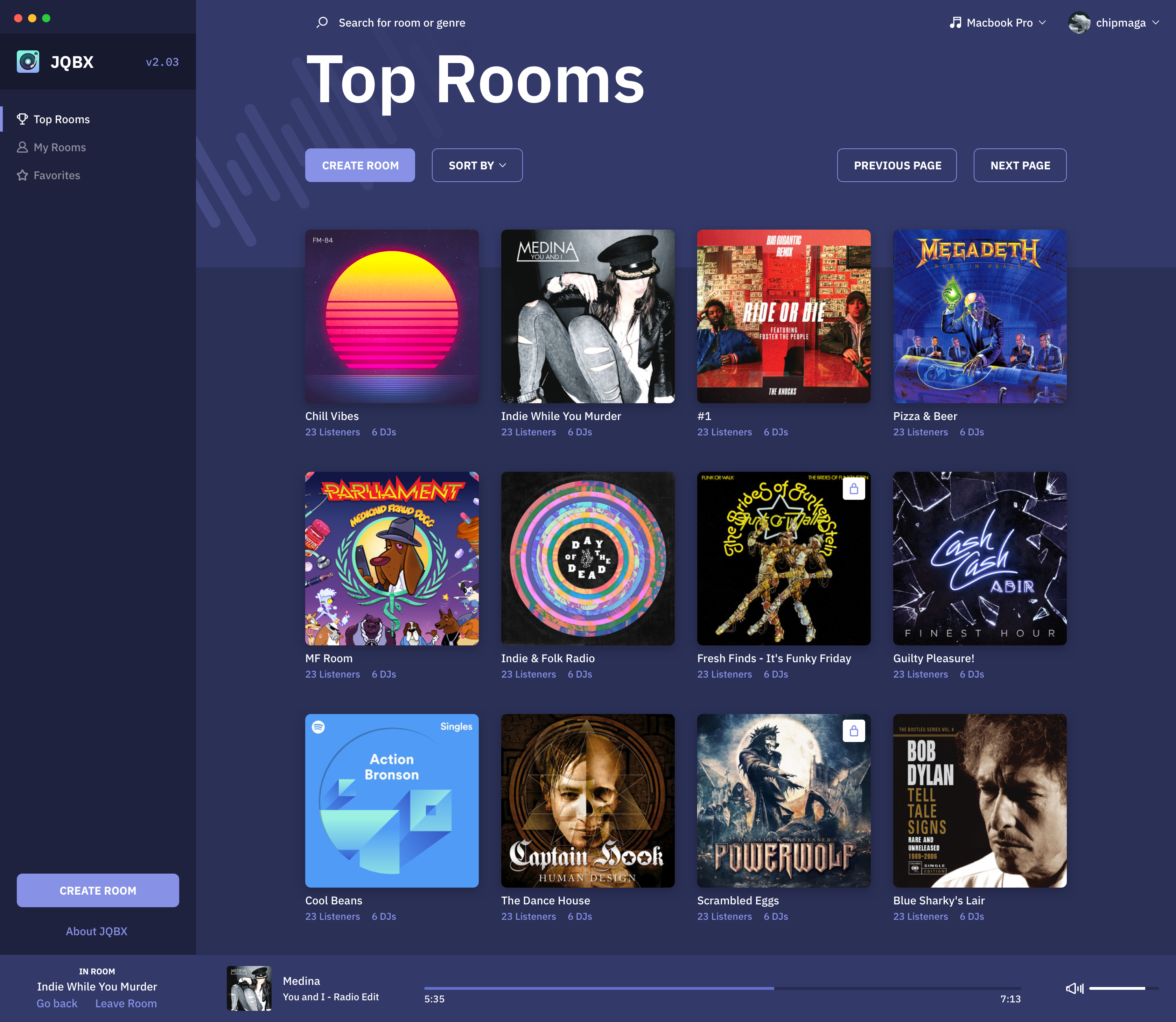Screen dimensions: 1176x1022
Task: Click the 'MF Room' room title
Action: tap(329, 658)
